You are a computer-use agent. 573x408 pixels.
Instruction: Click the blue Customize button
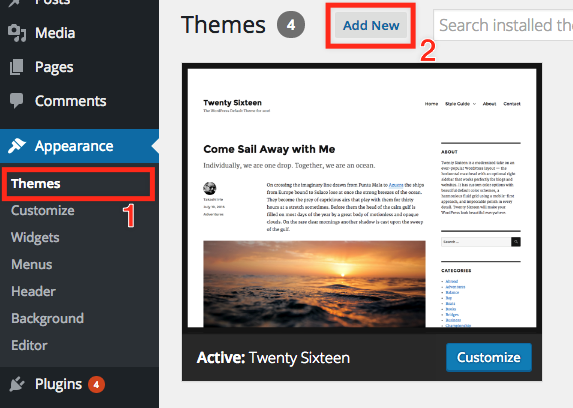[x=489, y=357]
